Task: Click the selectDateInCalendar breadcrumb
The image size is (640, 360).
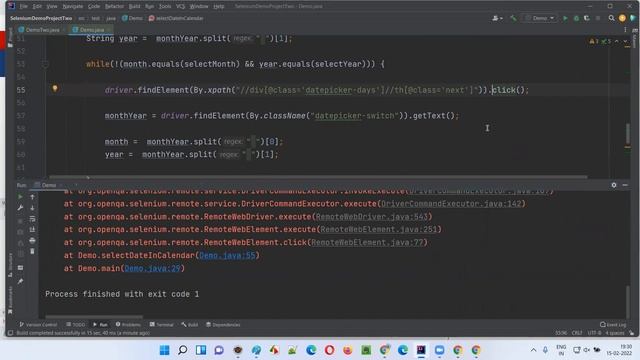Action: [x=176, y=18]
